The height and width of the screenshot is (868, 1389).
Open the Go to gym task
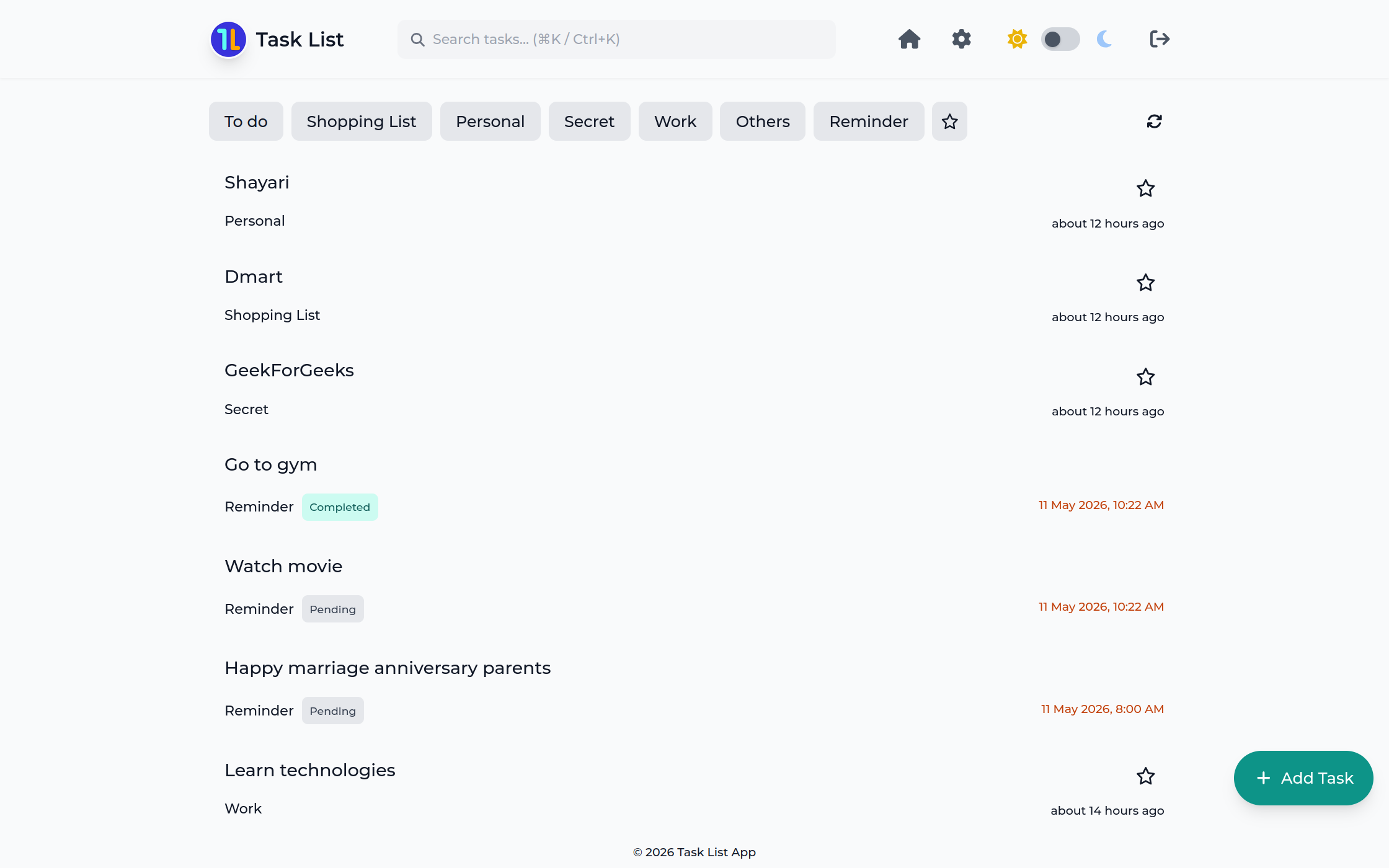pyautogui.click(x=271, y=464)
